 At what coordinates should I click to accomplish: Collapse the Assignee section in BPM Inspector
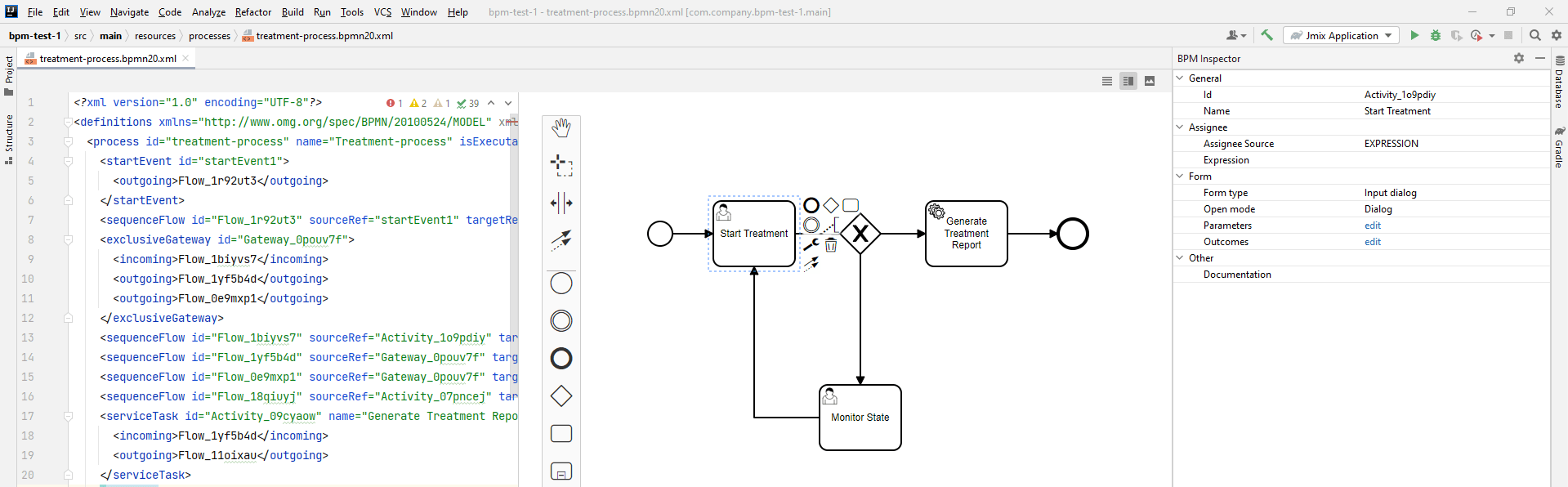[x=1180, y=127]
